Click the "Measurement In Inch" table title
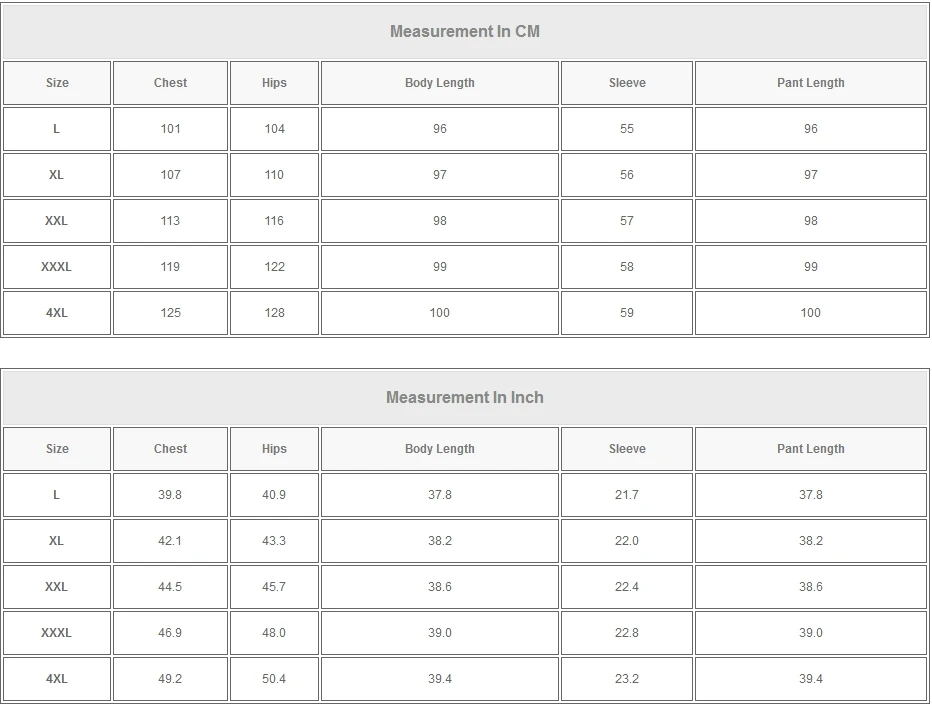Image resolution: width=932 pixels, height=704 pixels. (465, 397)
